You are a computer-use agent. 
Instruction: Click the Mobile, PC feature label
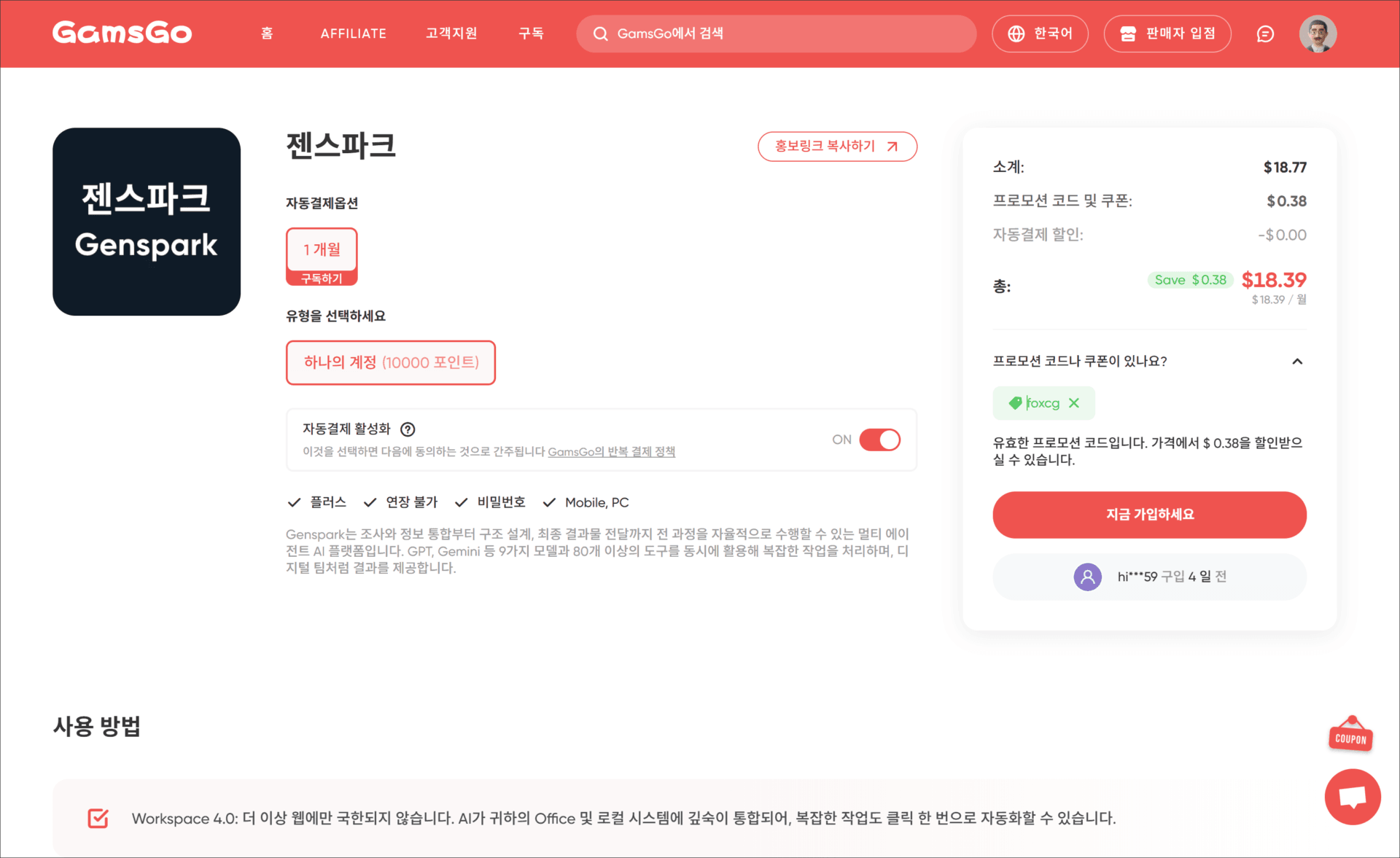coord(596,502)
